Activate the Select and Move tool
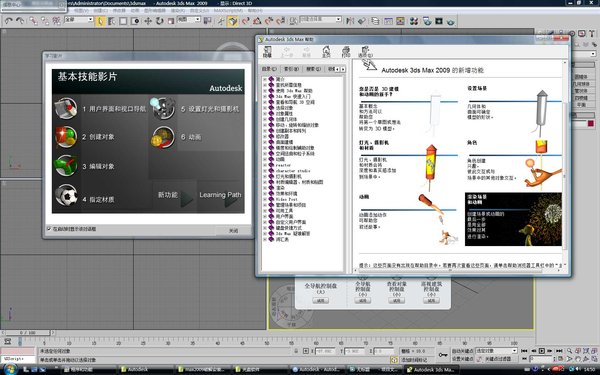The width and height of the screenshot is (600, 375). pos(148,21)
